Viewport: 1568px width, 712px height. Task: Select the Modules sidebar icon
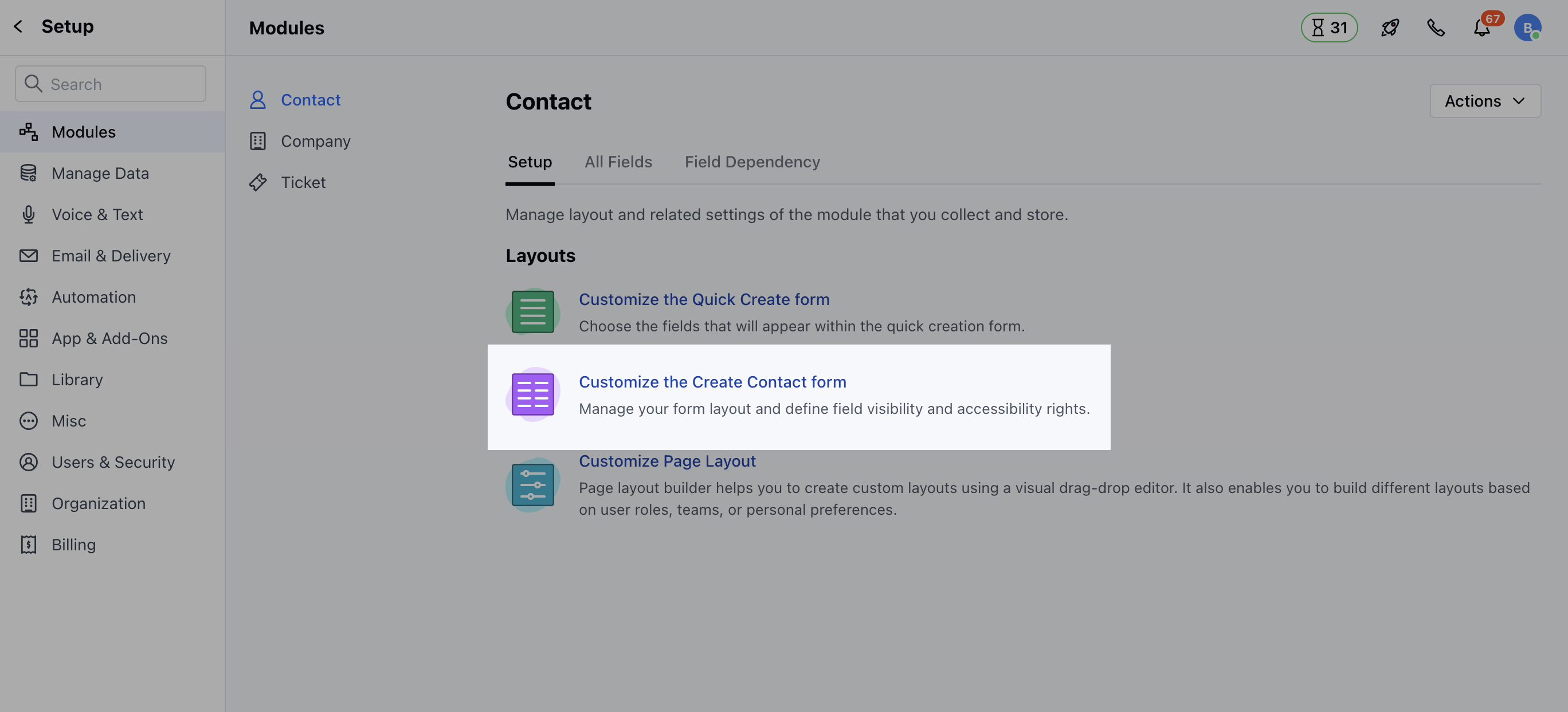click(x=28, y=131)
